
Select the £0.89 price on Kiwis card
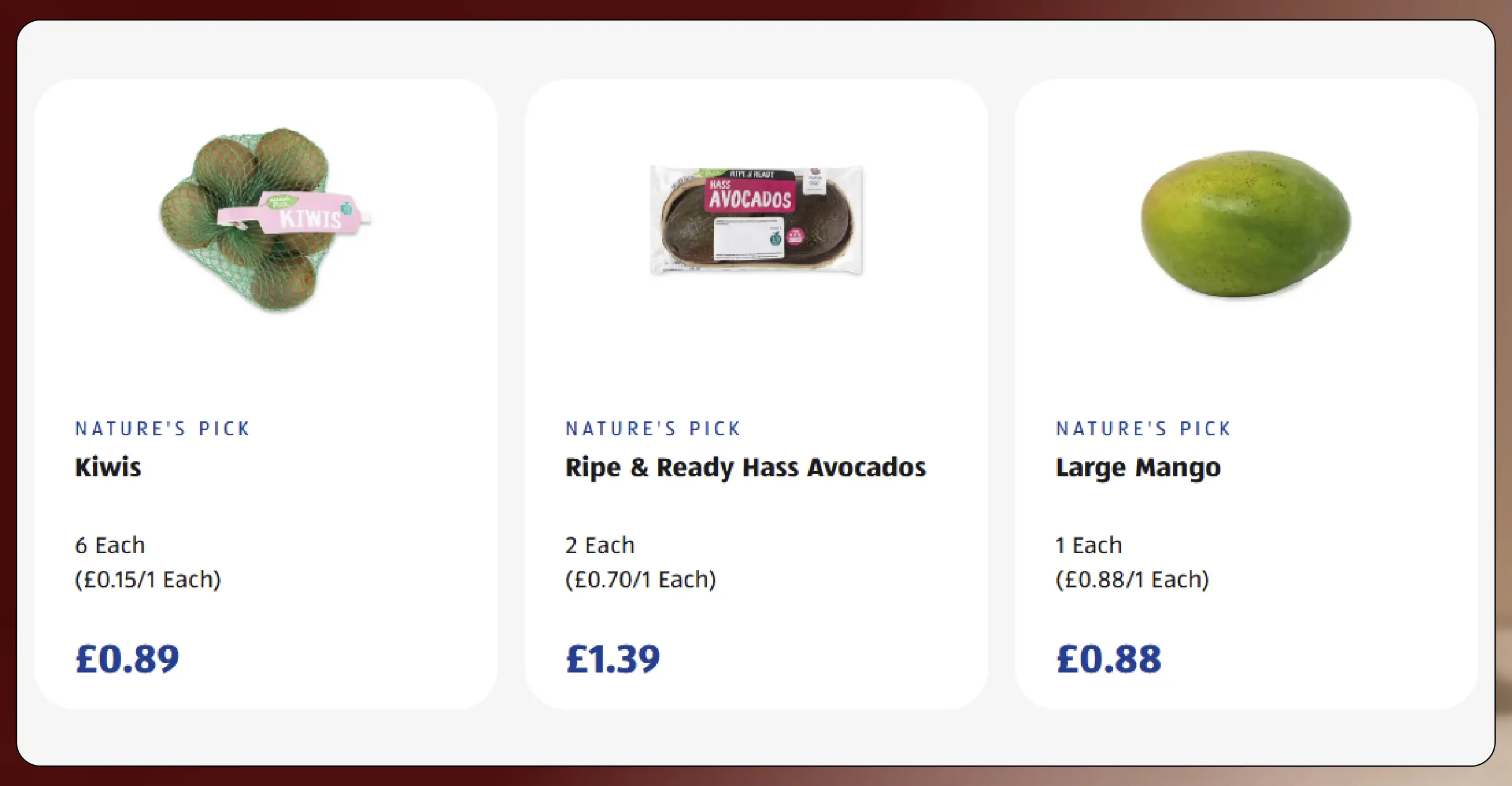tap(126, 659)
